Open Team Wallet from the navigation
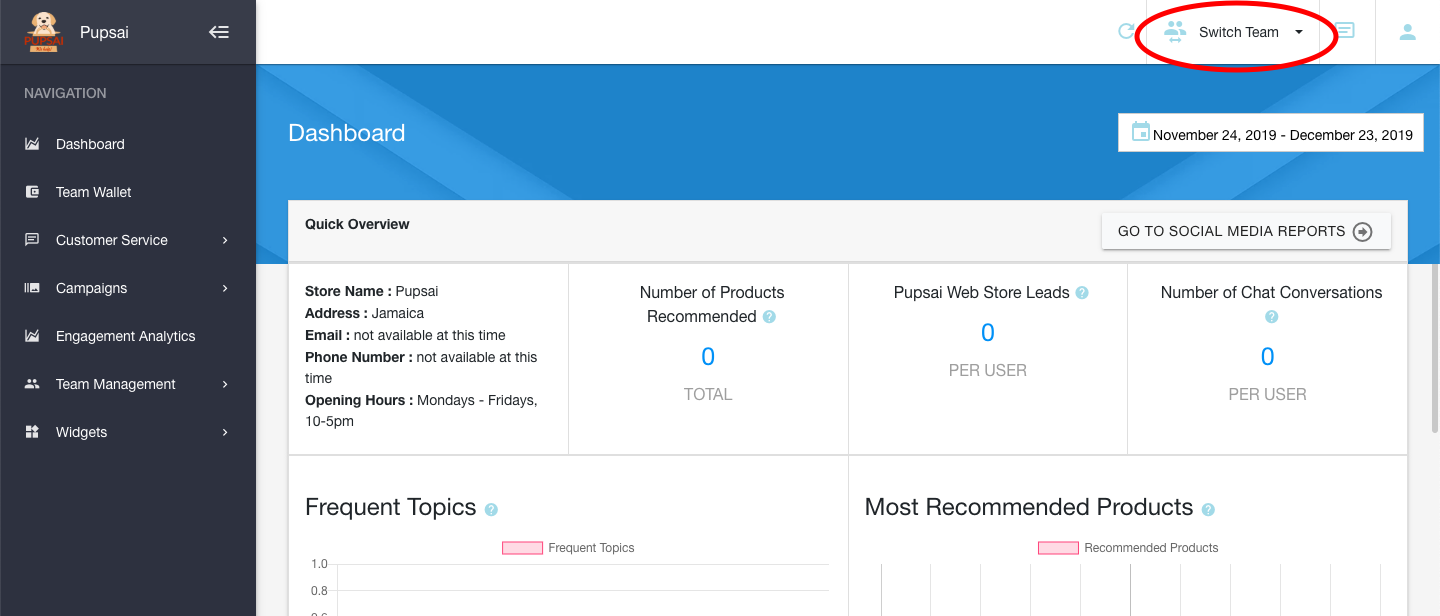The image size is (1440, 616). tap(93, 192)
